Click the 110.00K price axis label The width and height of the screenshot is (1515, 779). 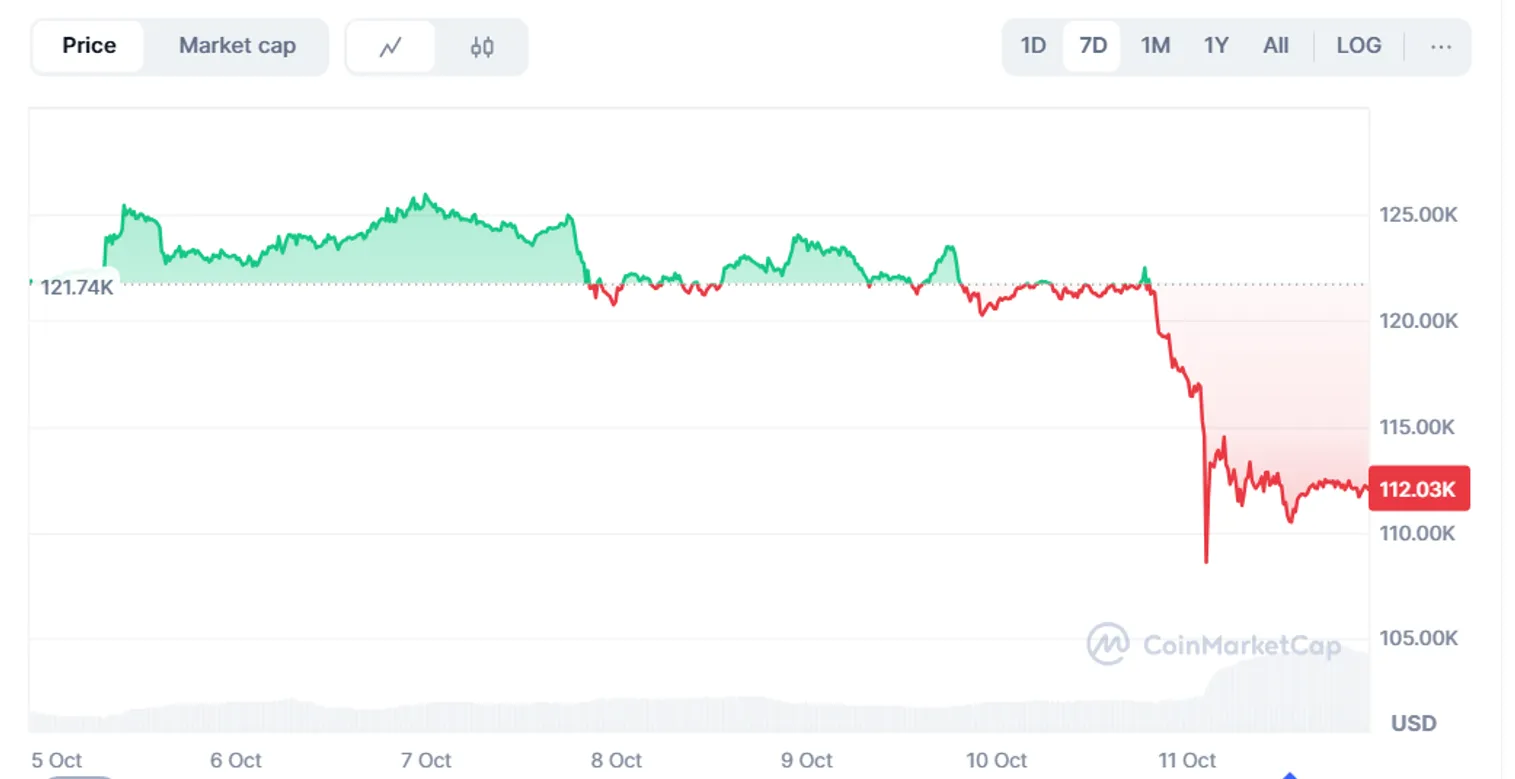click(x=1418, y=533)
